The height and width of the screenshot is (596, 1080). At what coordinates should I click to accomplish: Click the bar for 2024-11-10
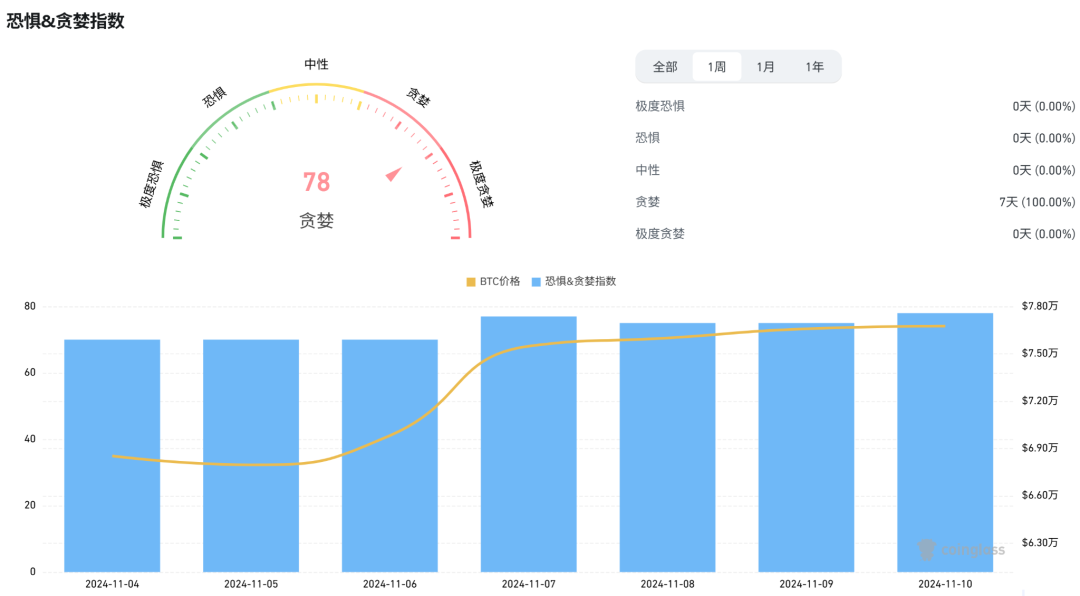[945, 442]
